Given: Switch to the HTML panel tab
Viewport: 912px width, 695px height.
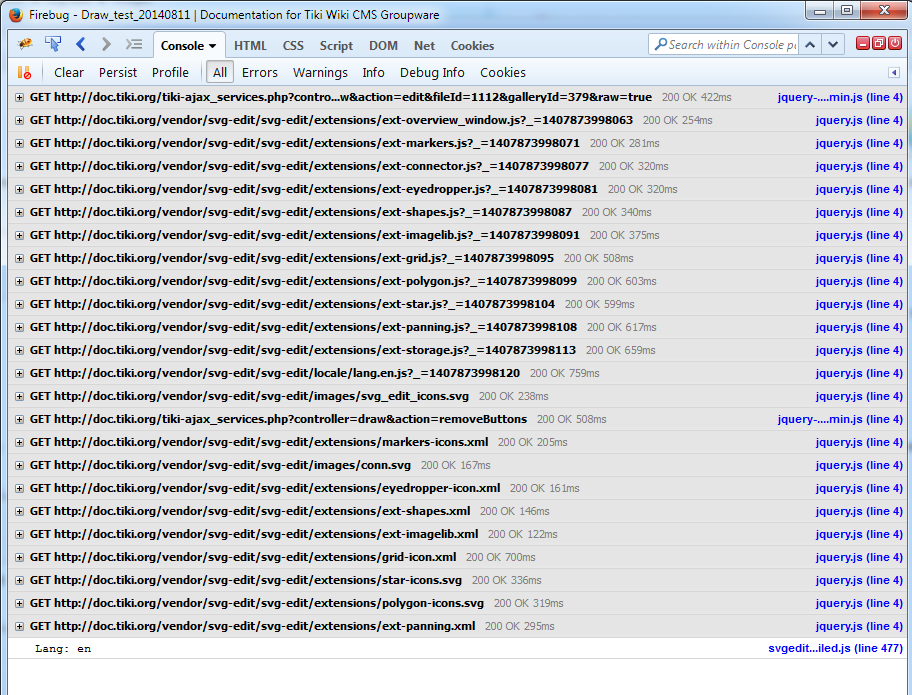Looking at the screenshot, I should pos(250,45).
